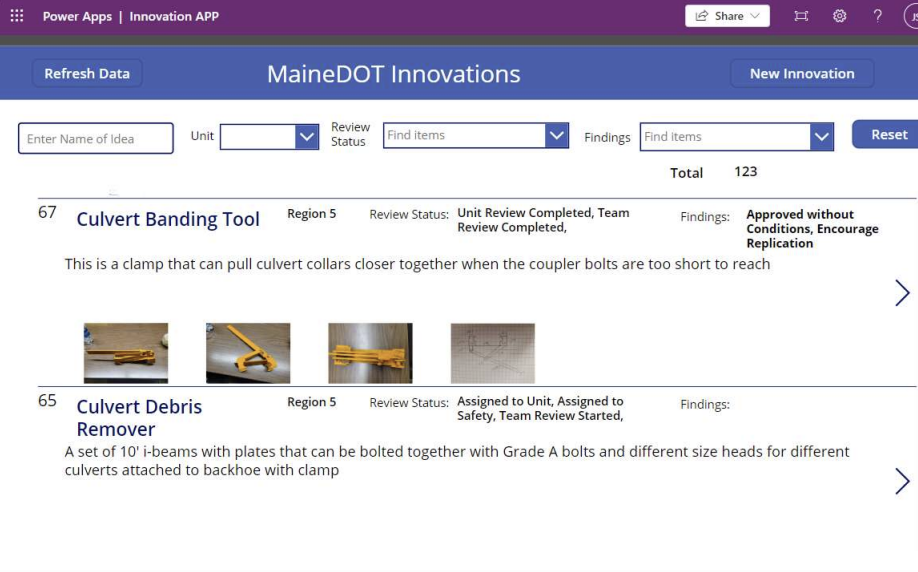
Task: Open the settings gear icon
Action: click(x=840, y=16)
